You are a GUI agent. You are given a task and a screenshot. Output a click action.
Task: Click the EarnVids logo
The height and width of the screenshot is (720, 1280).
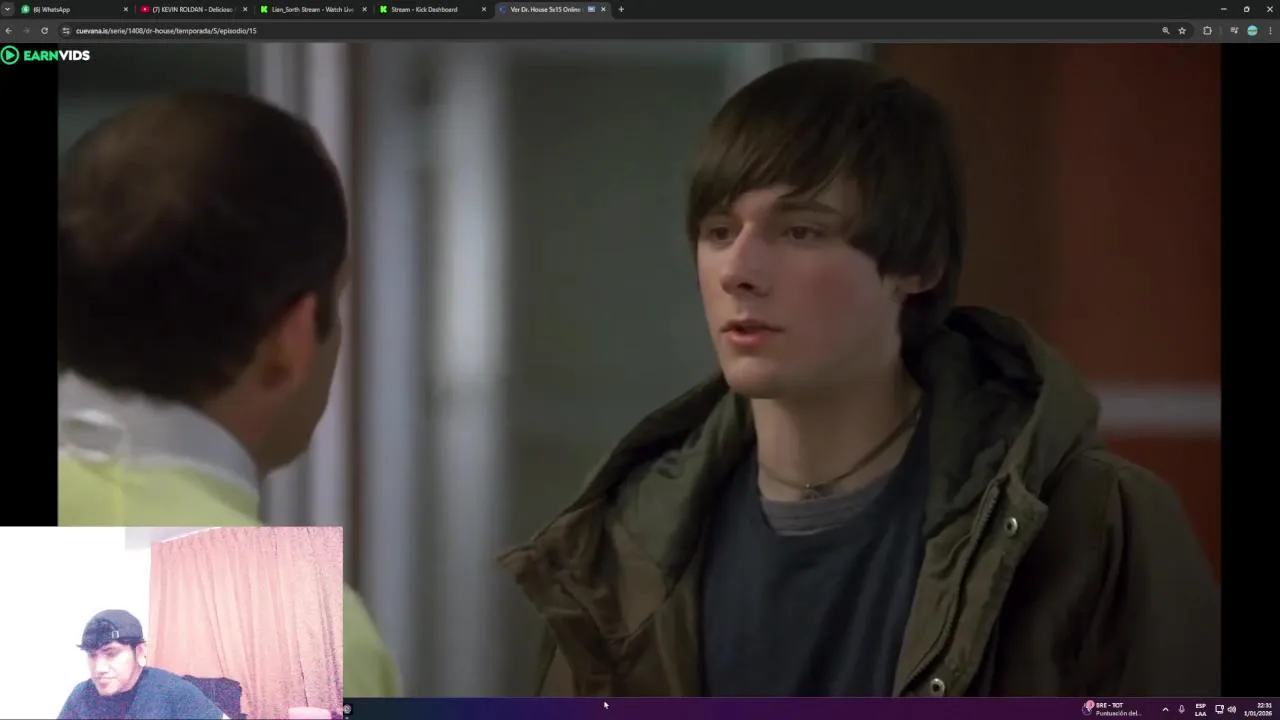pos(46,55)
